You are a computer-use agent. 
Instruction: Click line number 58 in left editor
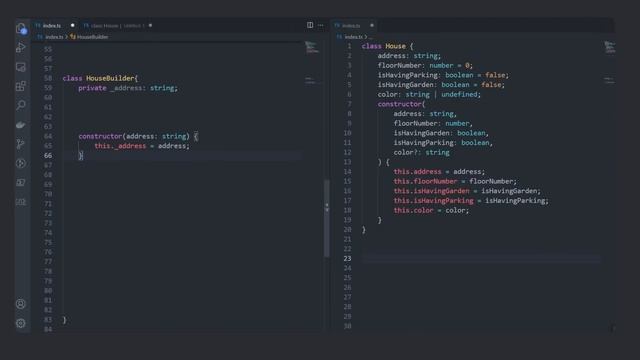coord(48,78)
